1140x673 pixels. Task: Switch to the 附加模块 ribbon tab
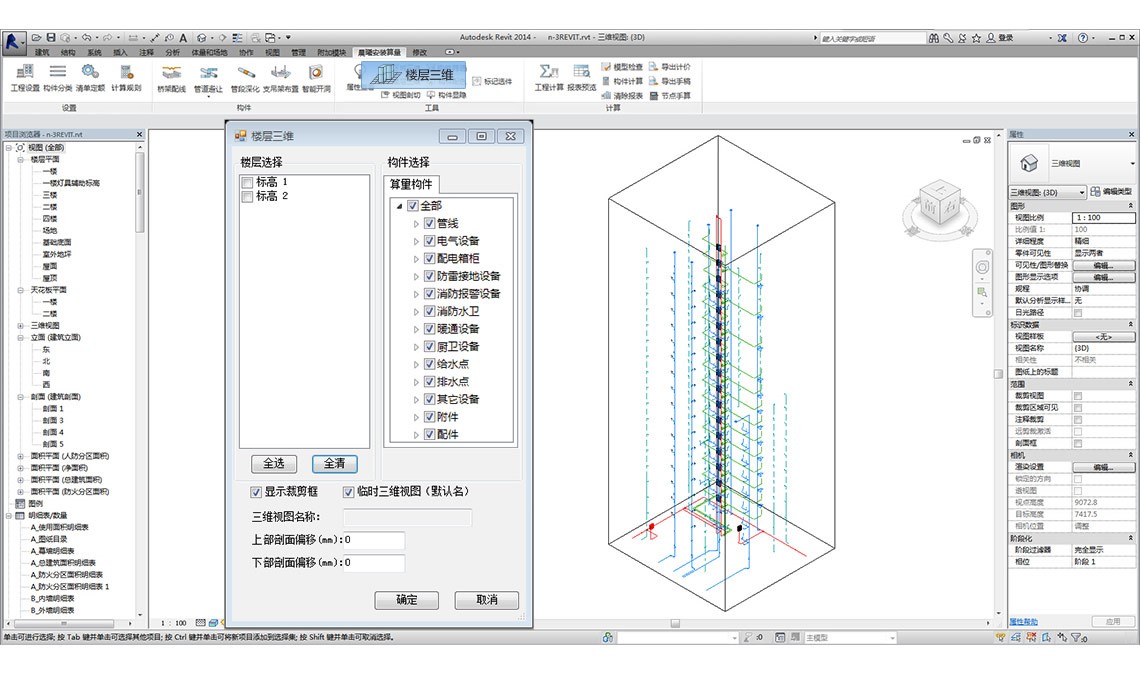[x=331, y=52]
